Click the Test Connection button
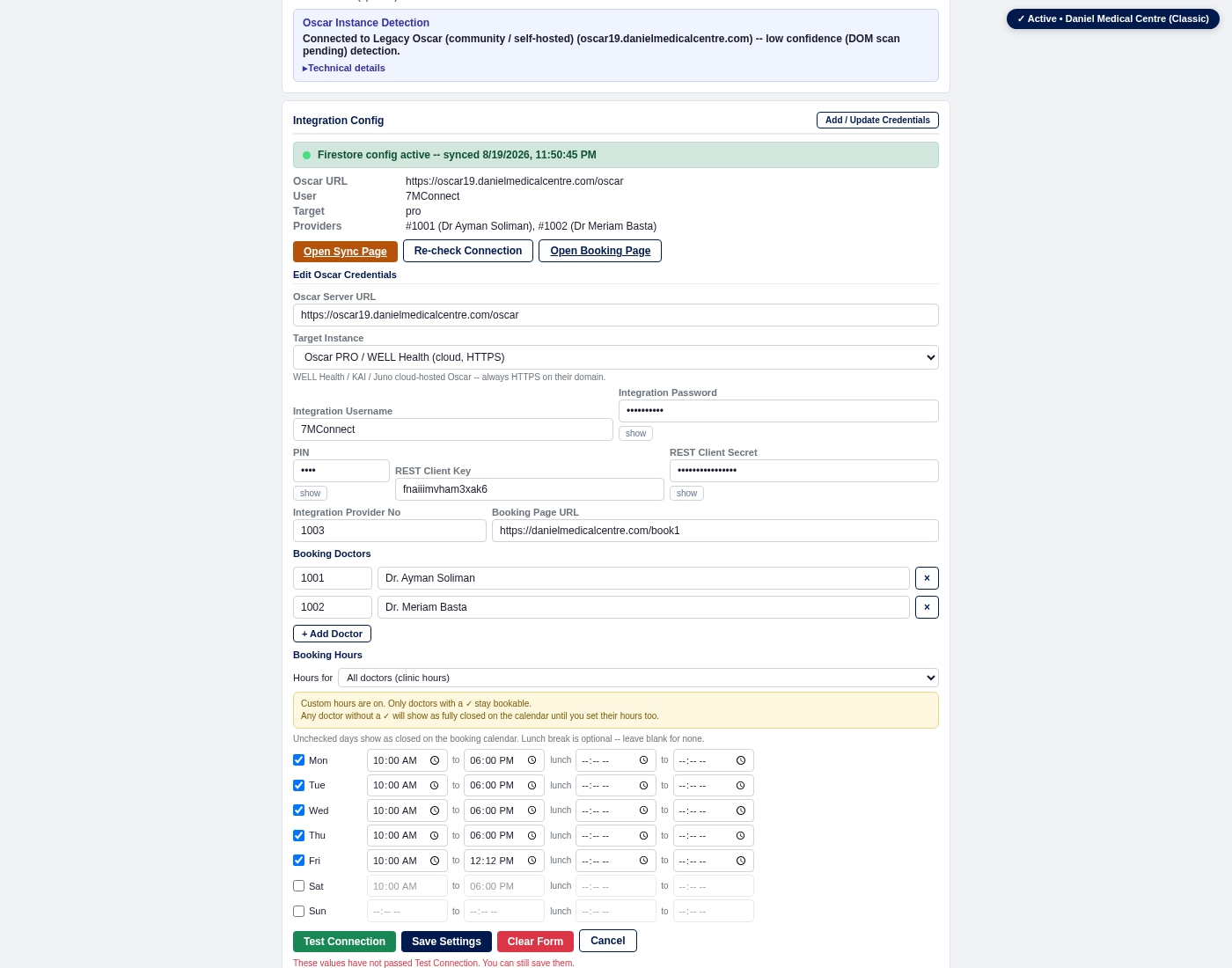The width and height of the screenshot is (1232, 968). click(x=344, y=942)
